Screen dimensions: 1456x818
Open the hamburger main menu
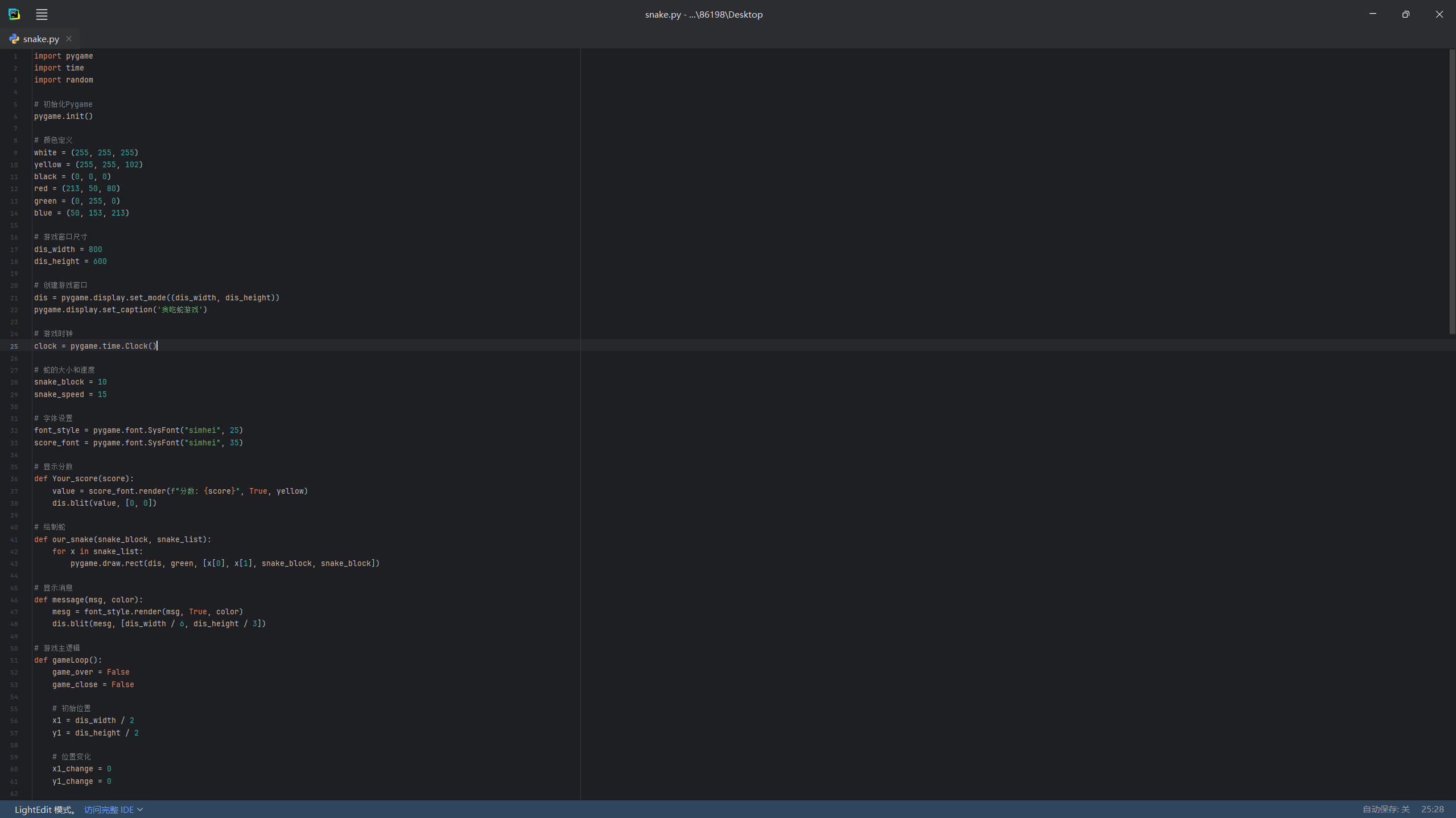tap(42, 15)
